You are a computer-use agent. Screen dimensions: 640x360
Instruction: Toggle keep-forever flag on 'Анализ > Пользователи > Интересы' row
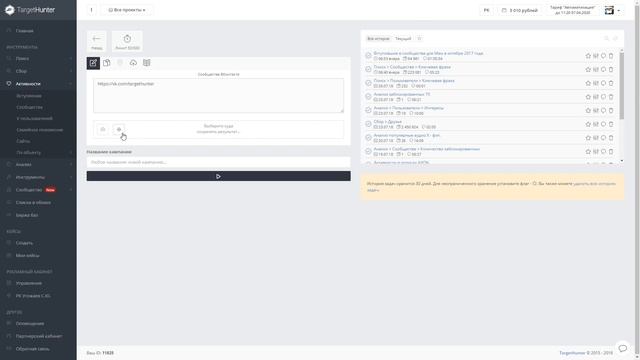coord(603,110)
